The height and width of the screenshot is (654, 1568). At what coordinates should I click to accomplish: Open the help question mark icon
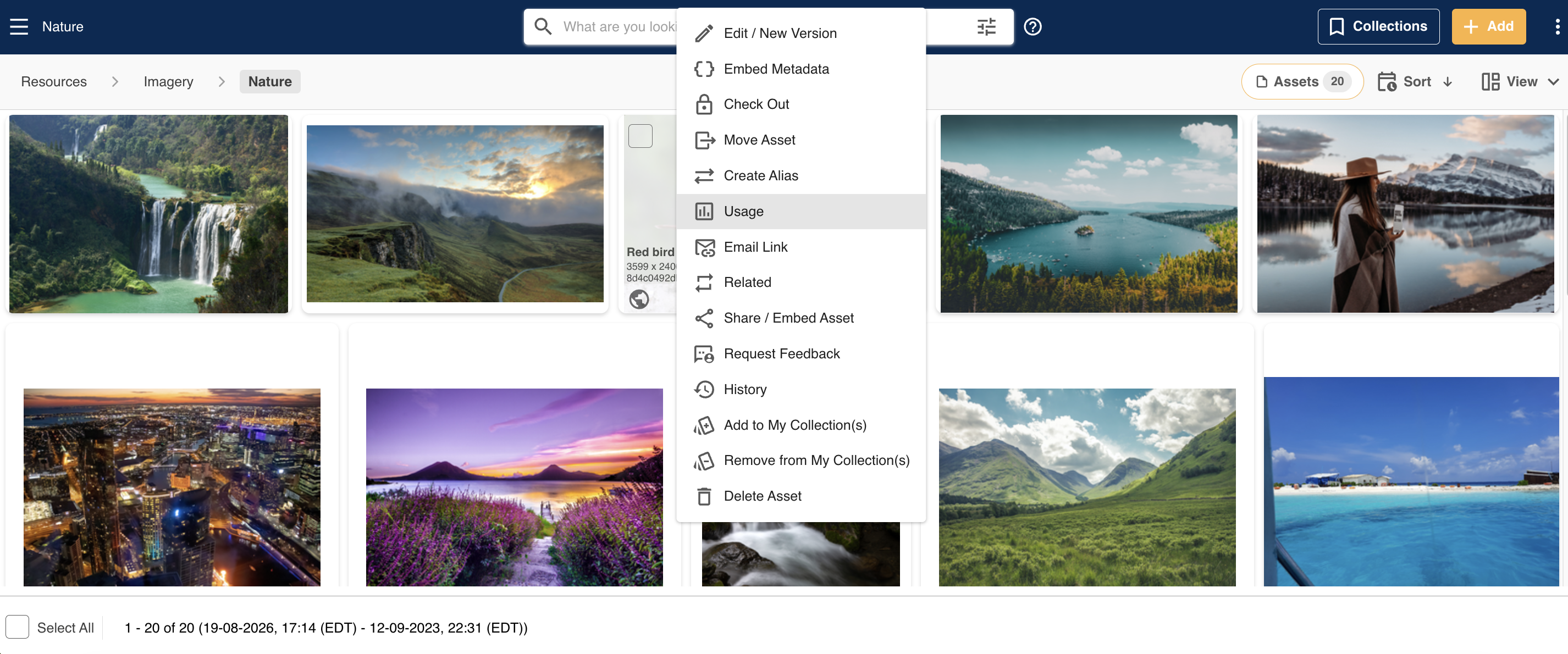[x=1033, y=26]
